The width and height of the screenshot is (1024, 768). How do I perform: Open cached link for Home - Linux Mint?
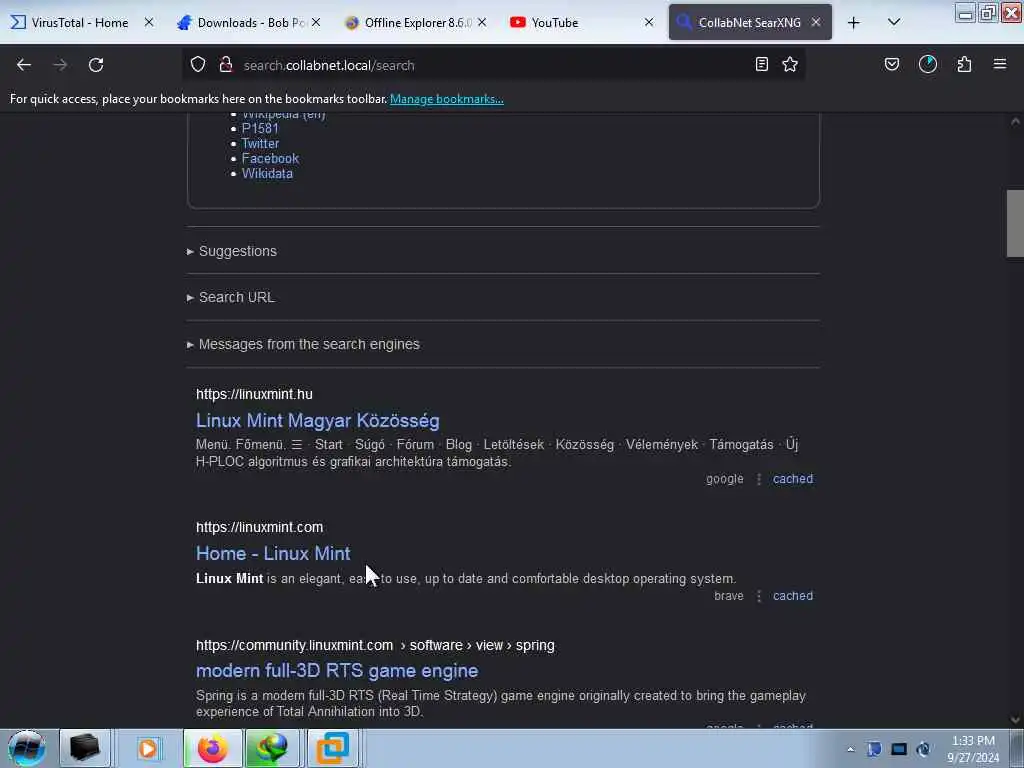(x=793, y=596)
